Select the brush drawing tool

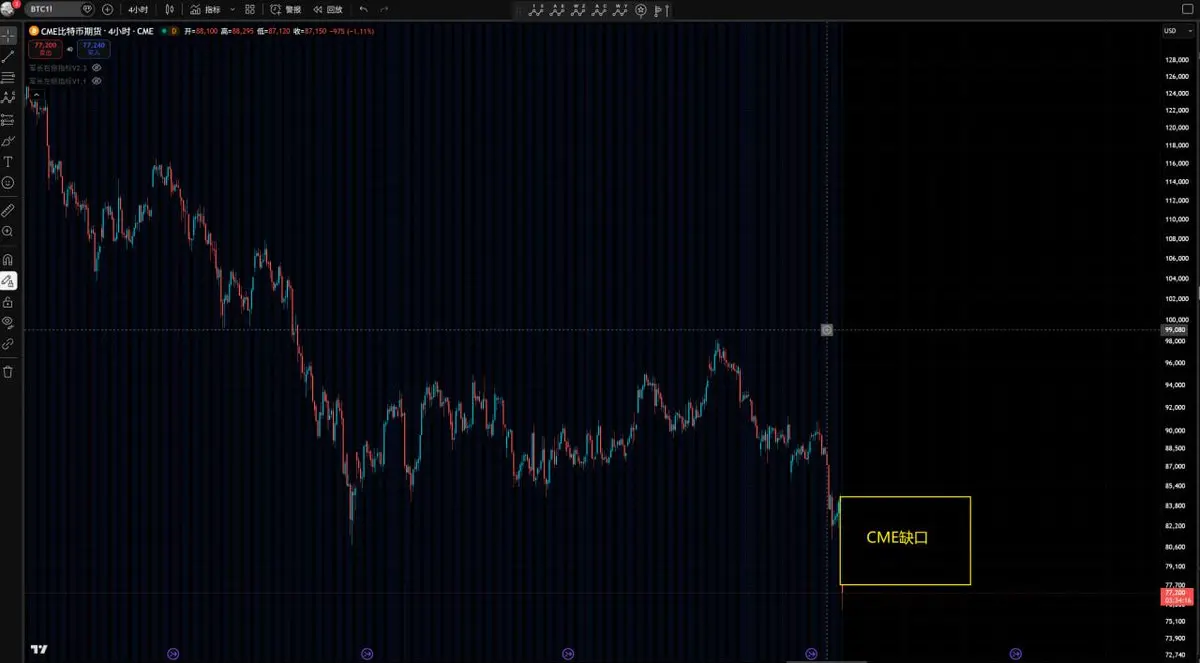[x=8, y=141]
